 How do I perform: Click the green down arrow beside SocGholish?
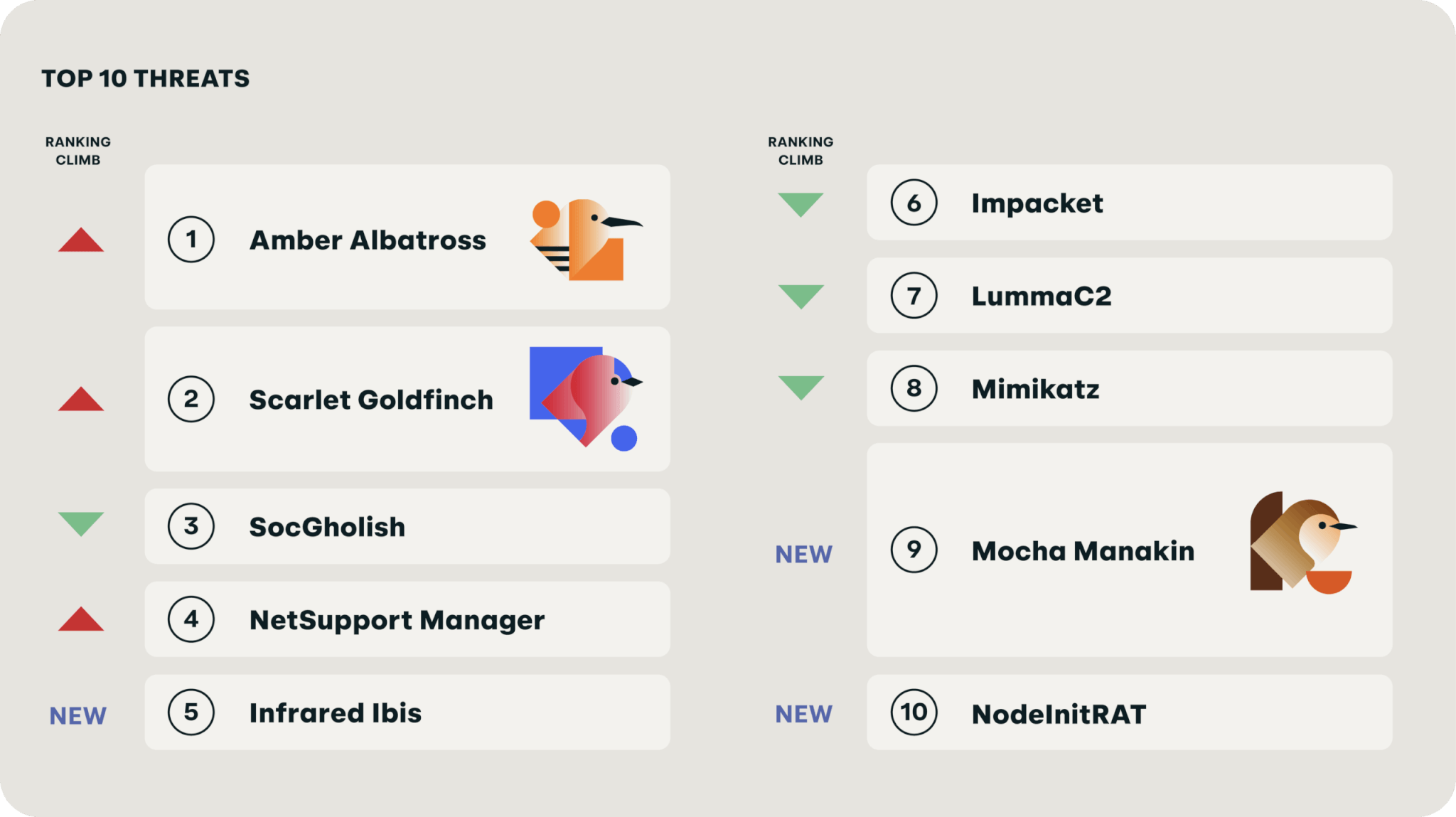[x=81, y=524]
